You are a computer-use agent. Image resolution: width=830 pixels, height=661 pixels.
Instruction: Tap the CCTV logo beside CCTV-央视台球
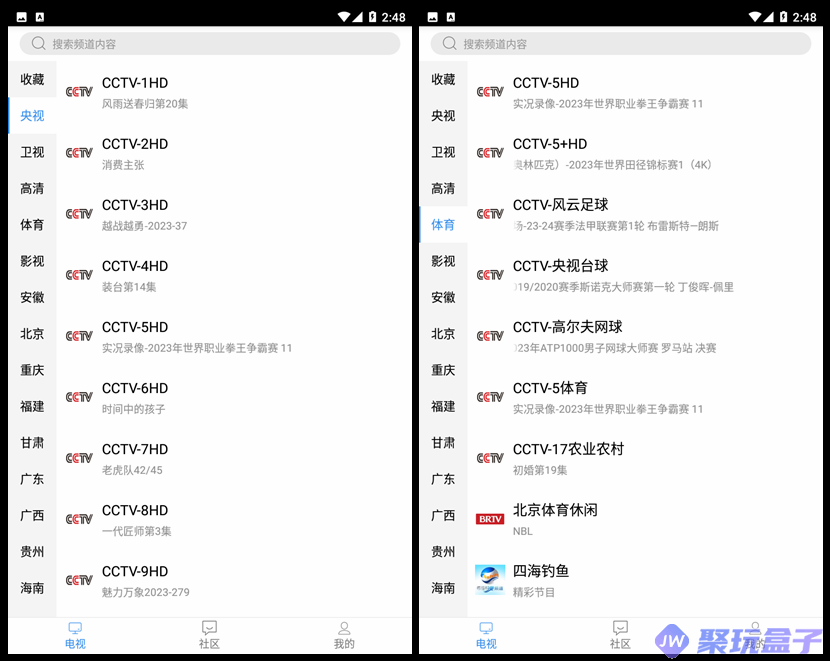(x=490, y=275)
